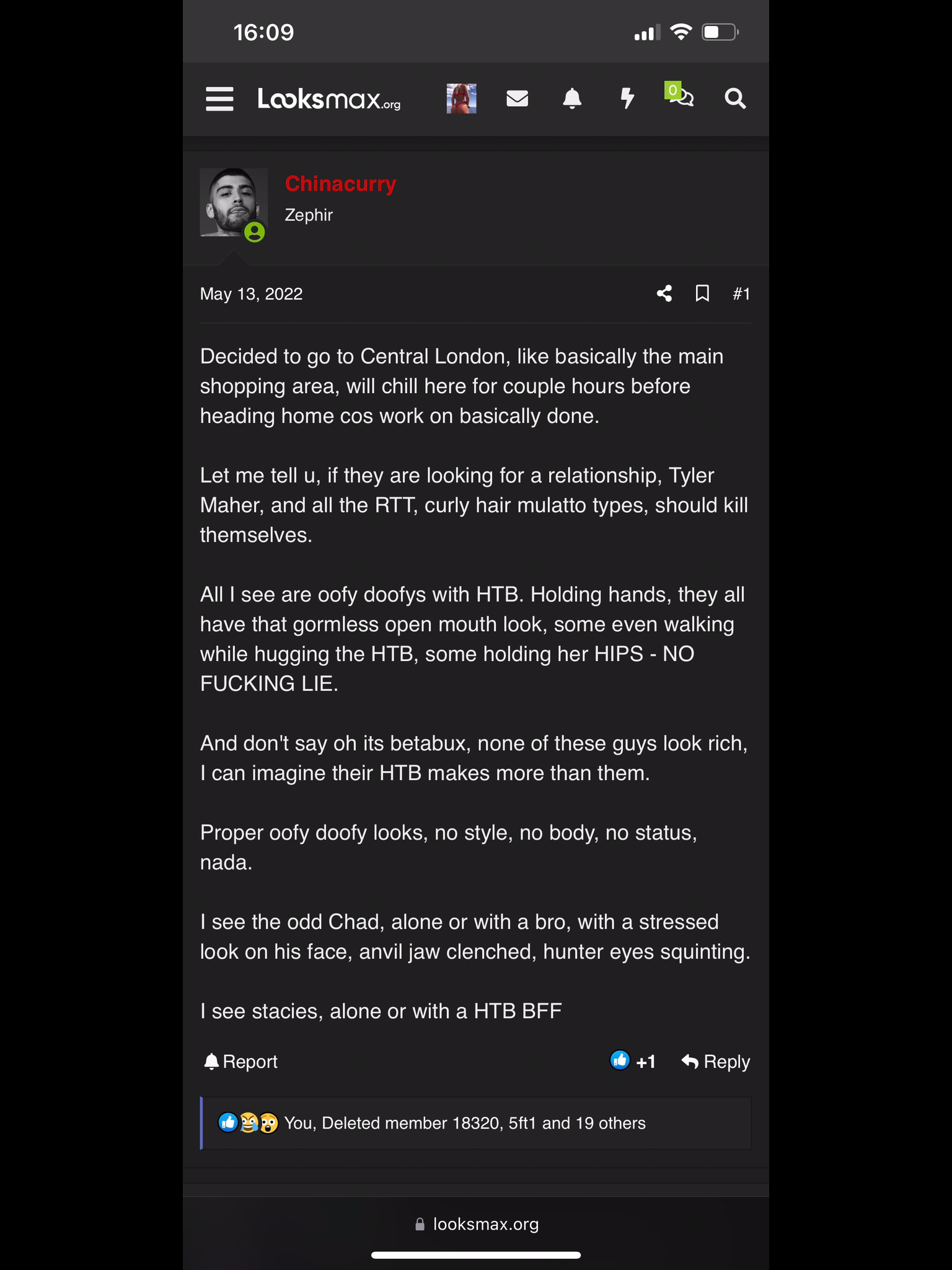This screenshot has height=1270, width=952.
Task: Open your account avatar in the header
Action: coord(462,99)
